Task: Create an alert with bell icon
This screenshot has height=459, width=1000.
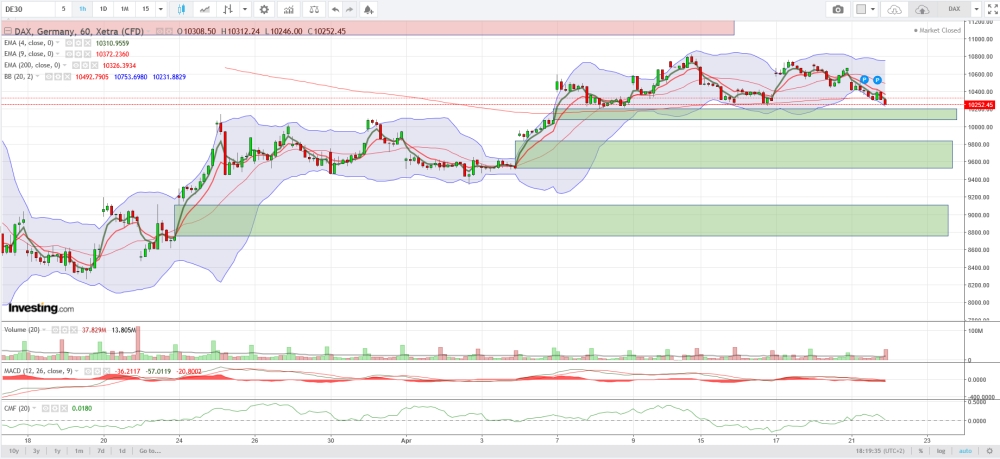Action: [x=368, y=9]
